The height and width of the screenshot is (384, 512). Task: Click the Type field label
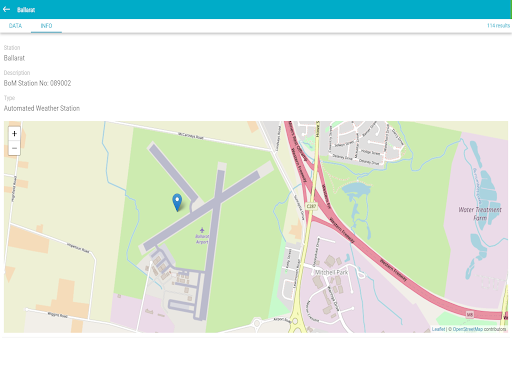[x=9, y=98]
